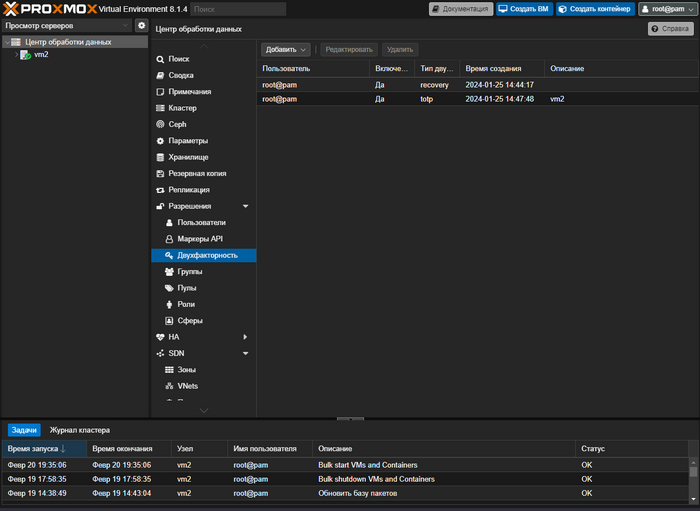Select the Задачи tasks tab
Viewport: 700px width, 511px height.
pos(24,430)
